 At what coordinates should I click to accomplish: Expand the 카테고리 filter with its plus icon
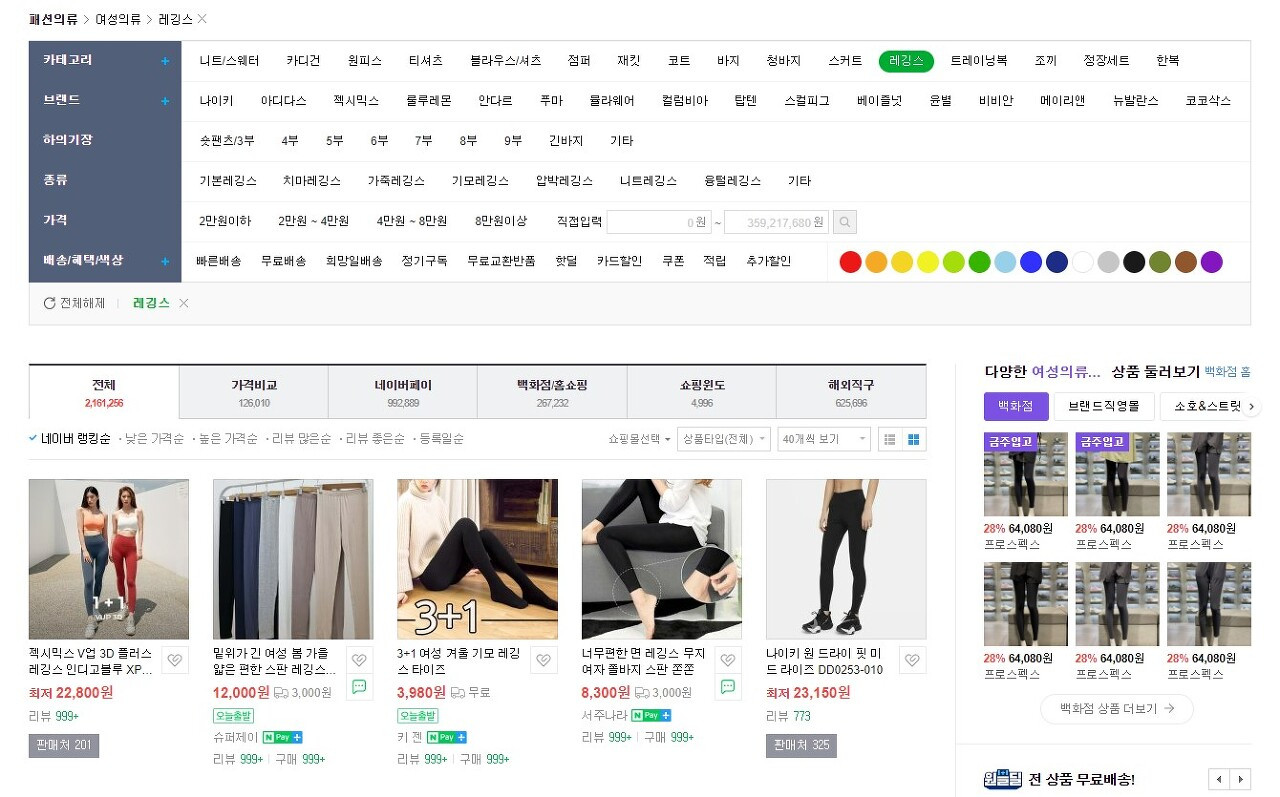pos(165,61)
